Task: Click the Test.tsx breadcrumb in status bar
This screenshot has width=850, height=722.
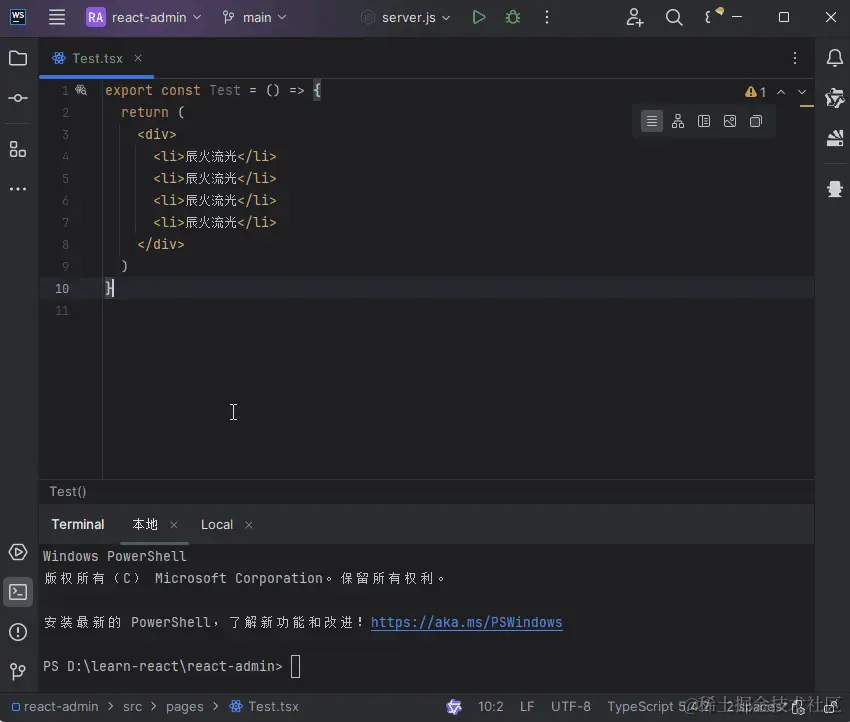Action: pos(264,707)
